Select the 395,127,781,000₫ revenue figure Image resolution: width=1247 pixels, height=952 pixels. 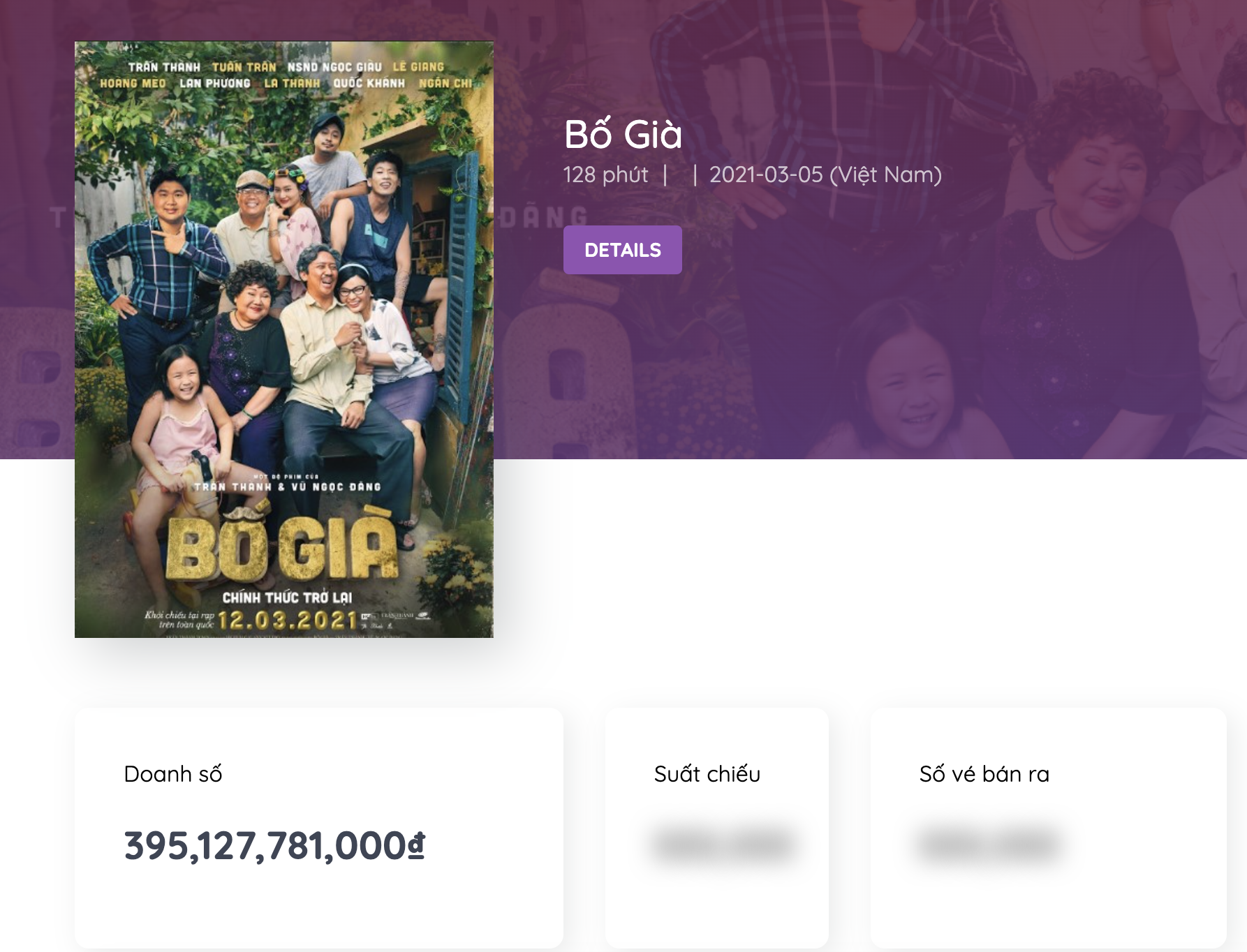coord(274,846)
